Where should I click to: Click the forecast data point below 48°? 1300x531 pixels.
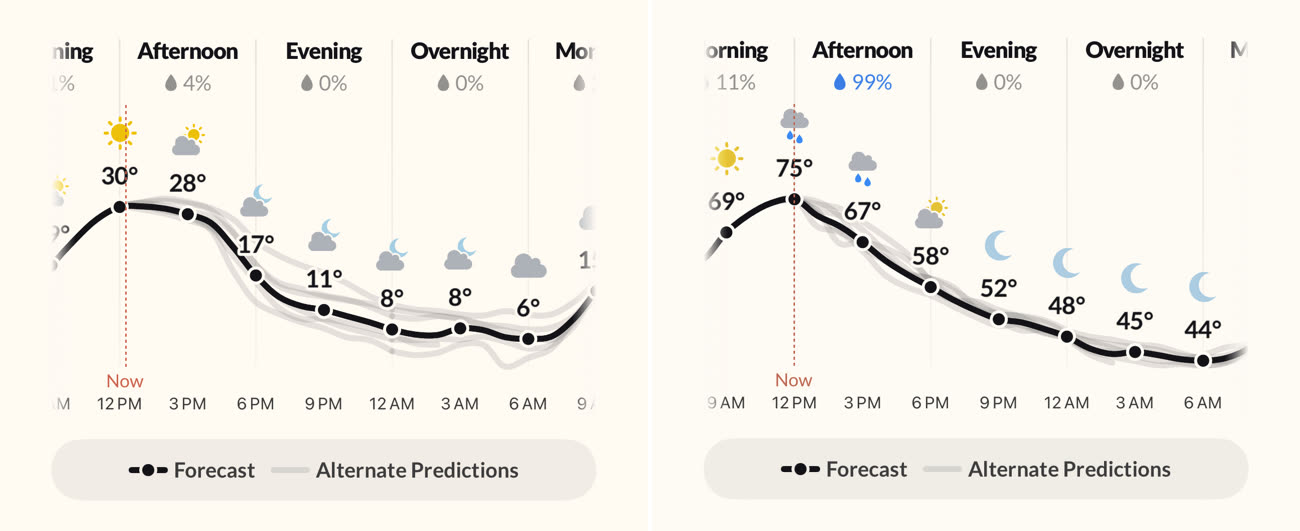(x=1067, y=337)
